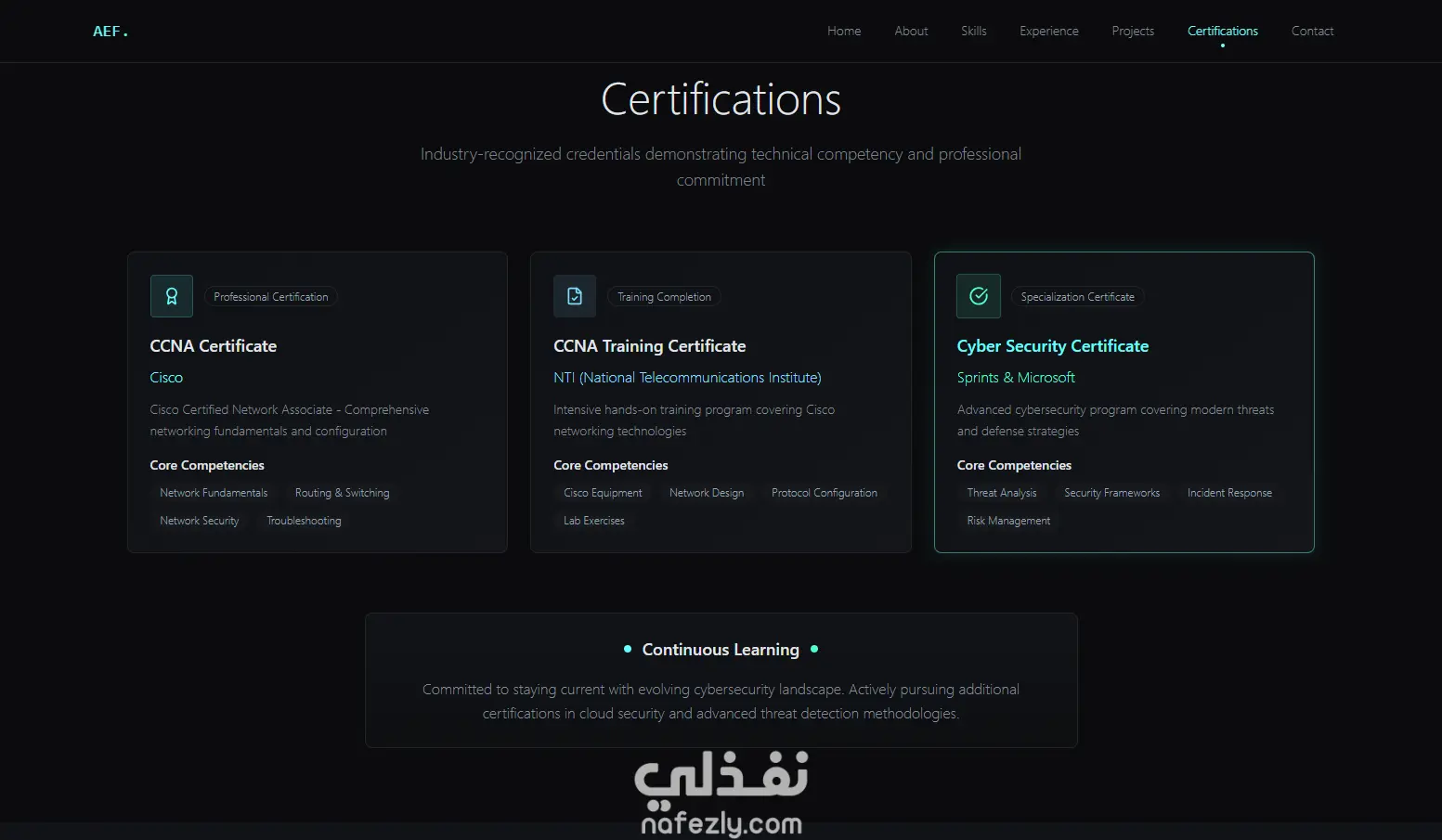This screenshot has height=840, width=1442.
Task: Go to the Projects section
Action: [1133, 31]
